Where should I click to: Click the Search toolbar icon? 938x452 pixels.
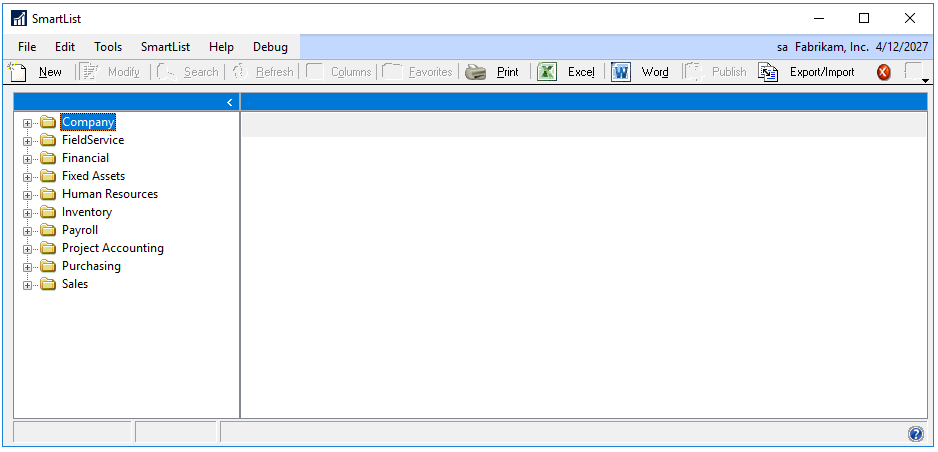[166, 72]
